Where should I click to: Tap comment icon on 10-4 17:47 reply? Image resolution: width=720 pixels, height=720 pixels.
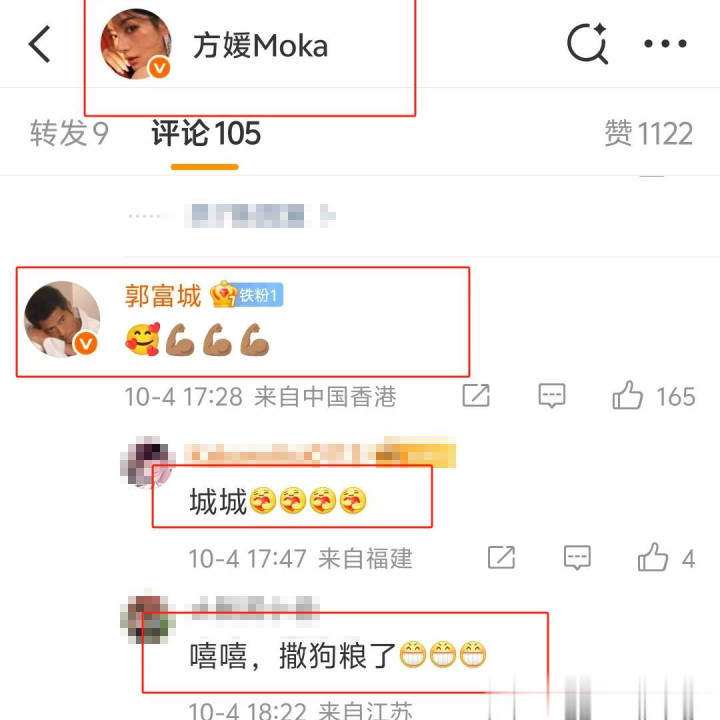pos(577,558)
